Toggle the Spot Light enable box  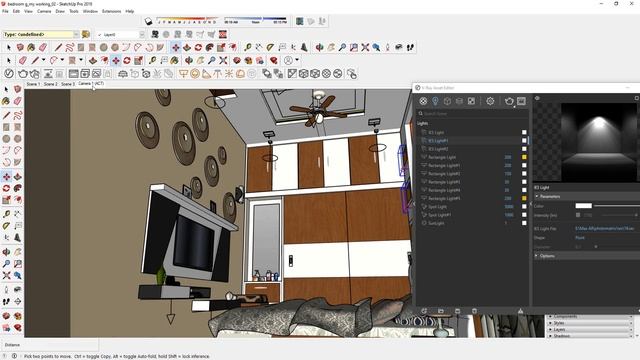[524, 207]
